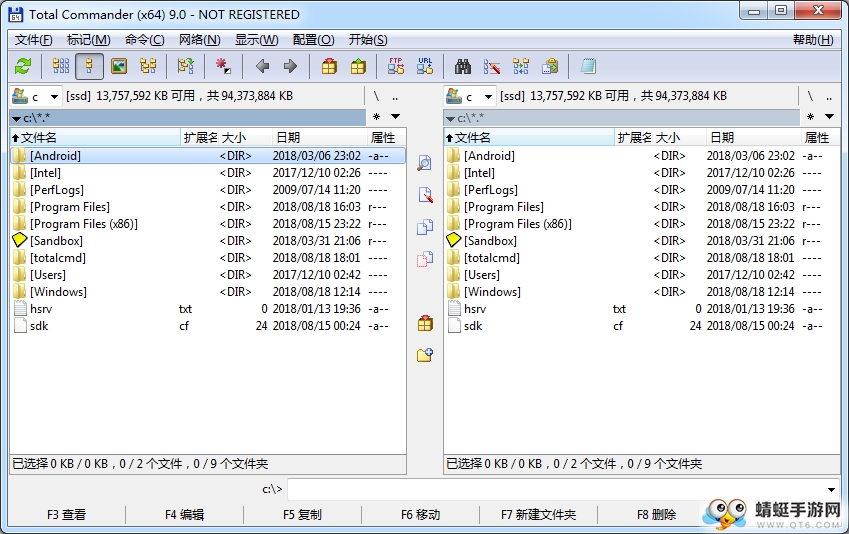This screenshot has width=849, height=534.
Task: Click the copy files icon in middle bar
Action: pos(425,227)
